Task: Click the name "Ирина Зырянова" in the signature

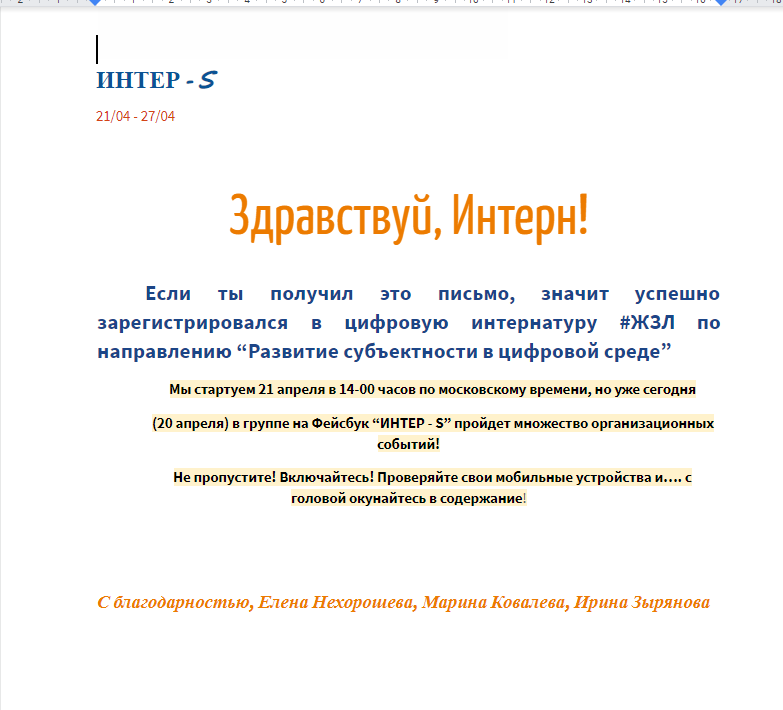Action: click(641, 603)
